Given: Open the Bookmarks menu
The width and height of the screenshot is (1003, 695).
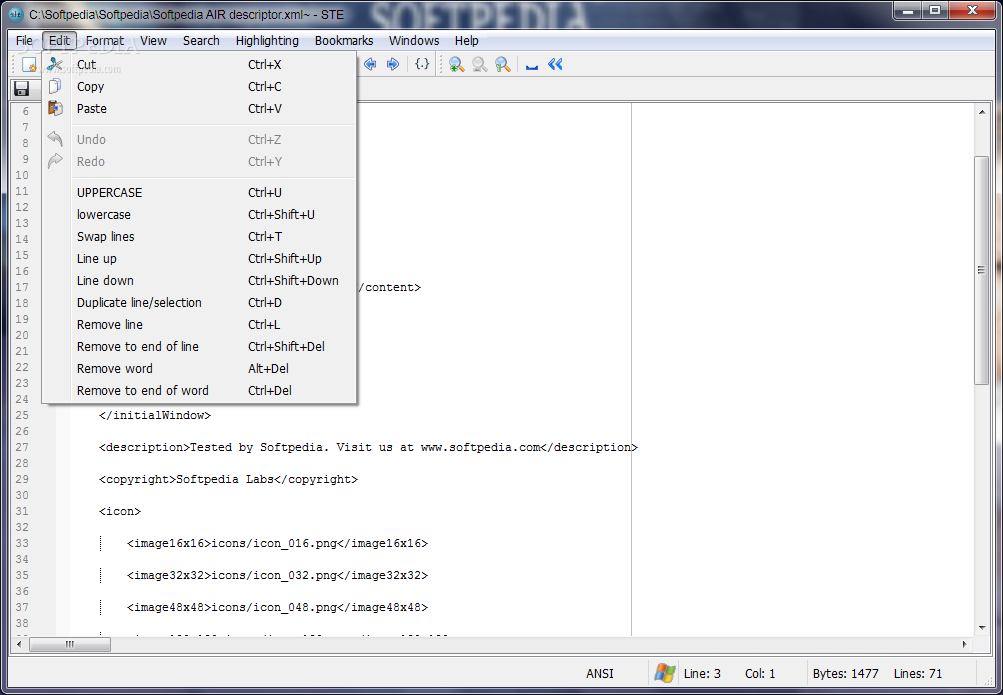Looking at the screenshot, I should coord(344,40).
